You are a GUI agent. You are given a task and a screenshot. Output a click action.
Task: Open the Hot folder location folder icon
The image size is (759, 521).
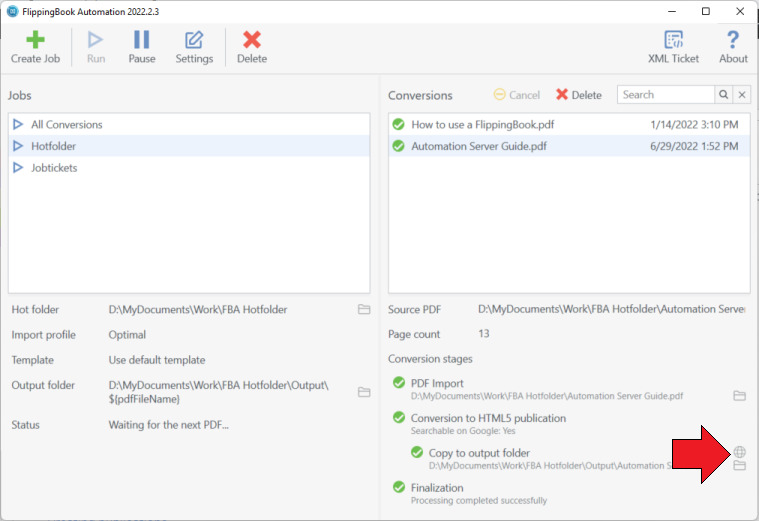(364, 309)
